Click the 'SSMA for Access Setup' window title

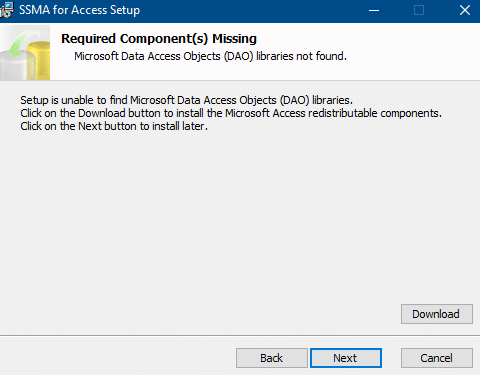(x=79, y=10)
